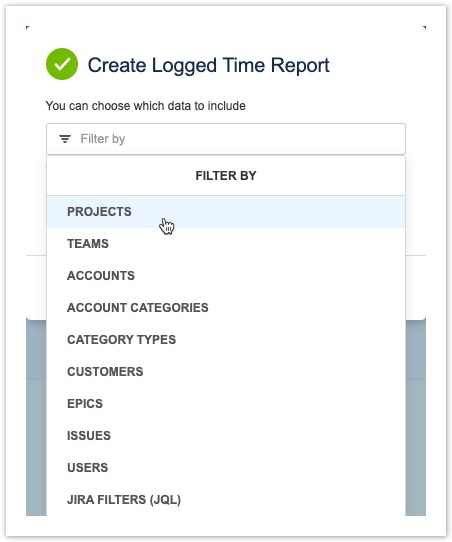The height and width of the screenshot is (542, 452).
Task: Focus the Filter by input field
Action: click(x=226, y=139)
